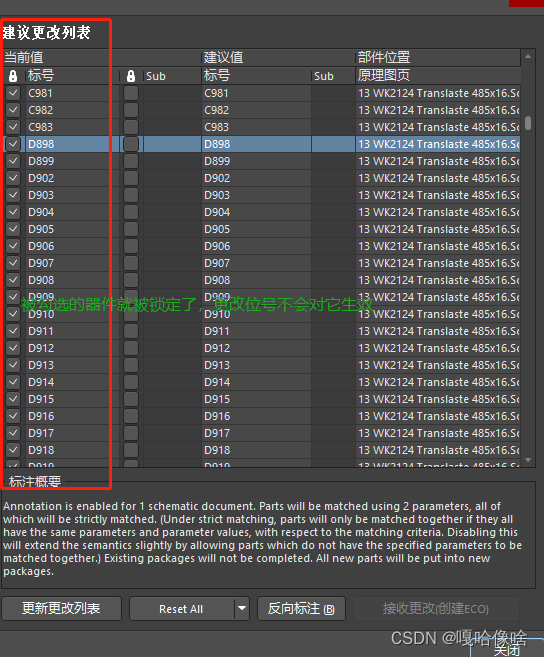This screenshot has width=544, height=657.
Task: Click the current-value lock icon header
Action: (13, 76)
